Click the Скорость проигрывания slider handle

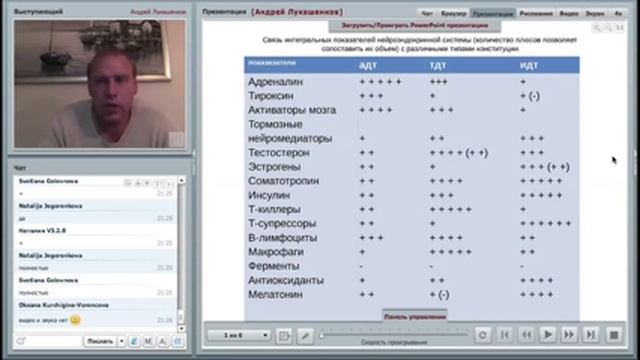pyautogui.click(x=322, y=336)
